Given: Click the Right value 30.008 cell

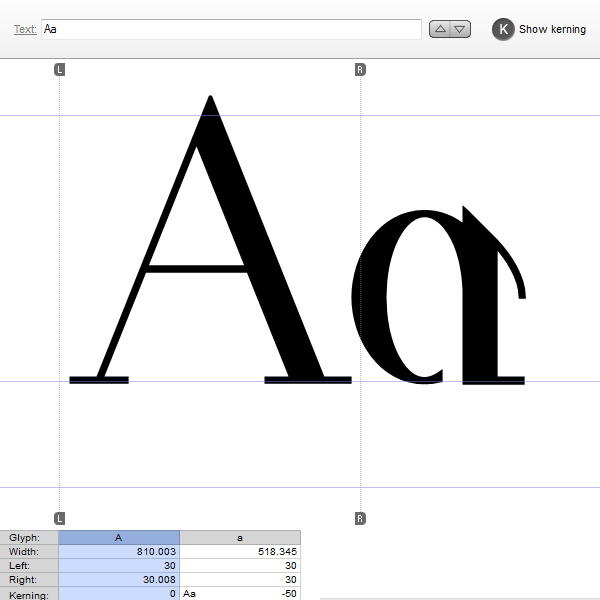Looking at the screenshot, I should point(119,579).
